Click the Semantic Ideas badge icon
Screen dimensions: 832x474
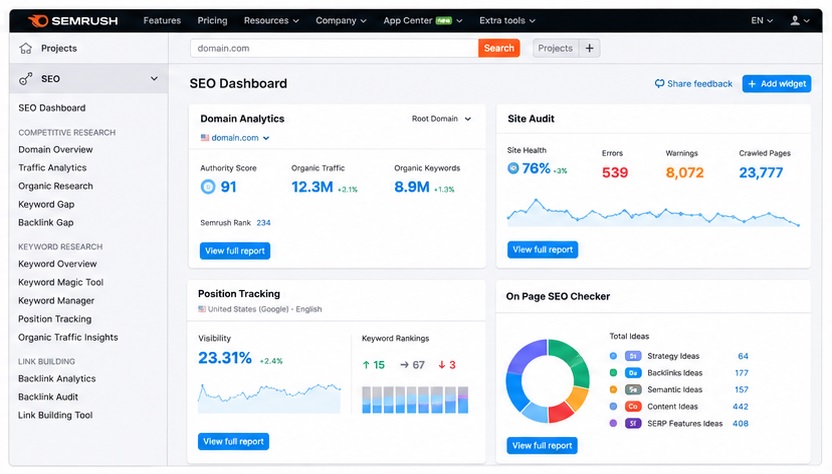pyautogui.click(x=632, y=390)
